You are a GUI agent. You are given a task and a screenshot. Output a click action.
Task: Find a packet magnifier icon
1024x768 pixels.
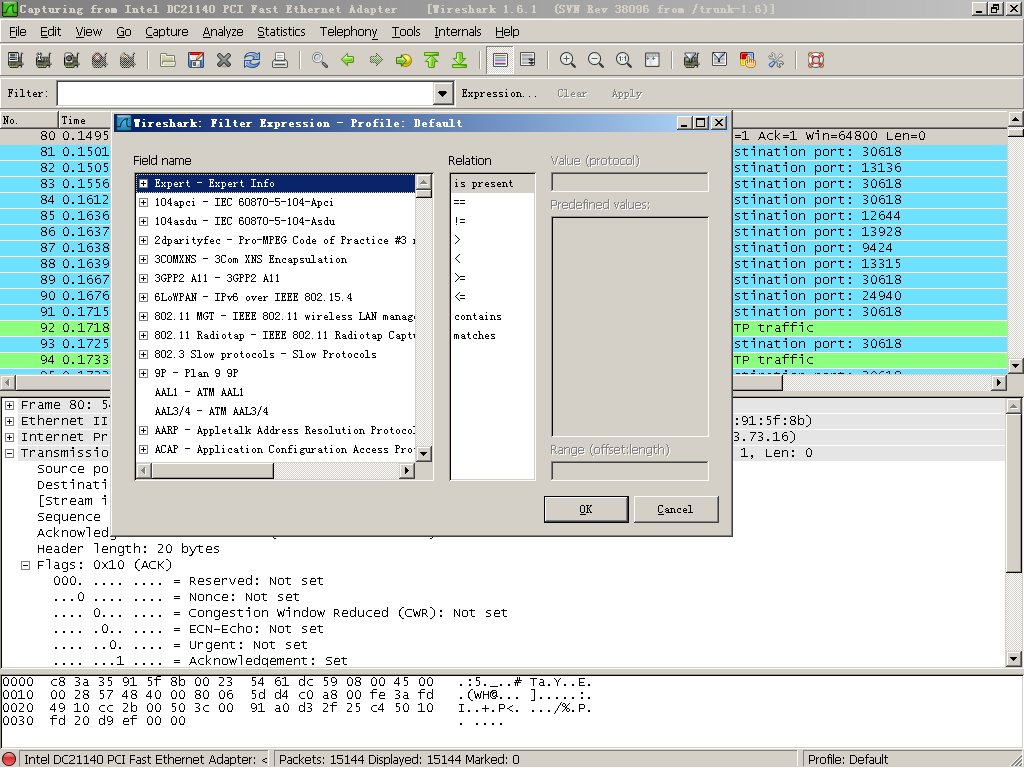[x=320, y=60]
